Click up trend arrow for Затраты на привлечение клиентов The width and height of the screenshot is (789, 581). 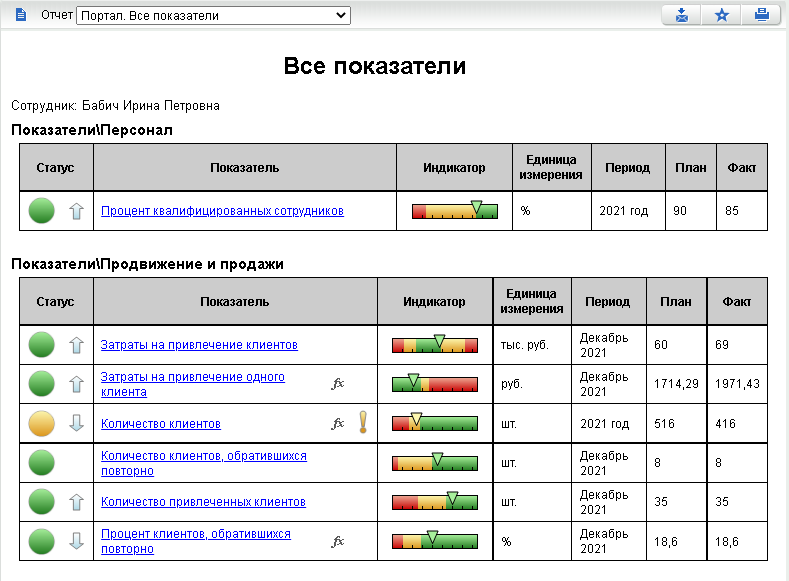point(76,345)
